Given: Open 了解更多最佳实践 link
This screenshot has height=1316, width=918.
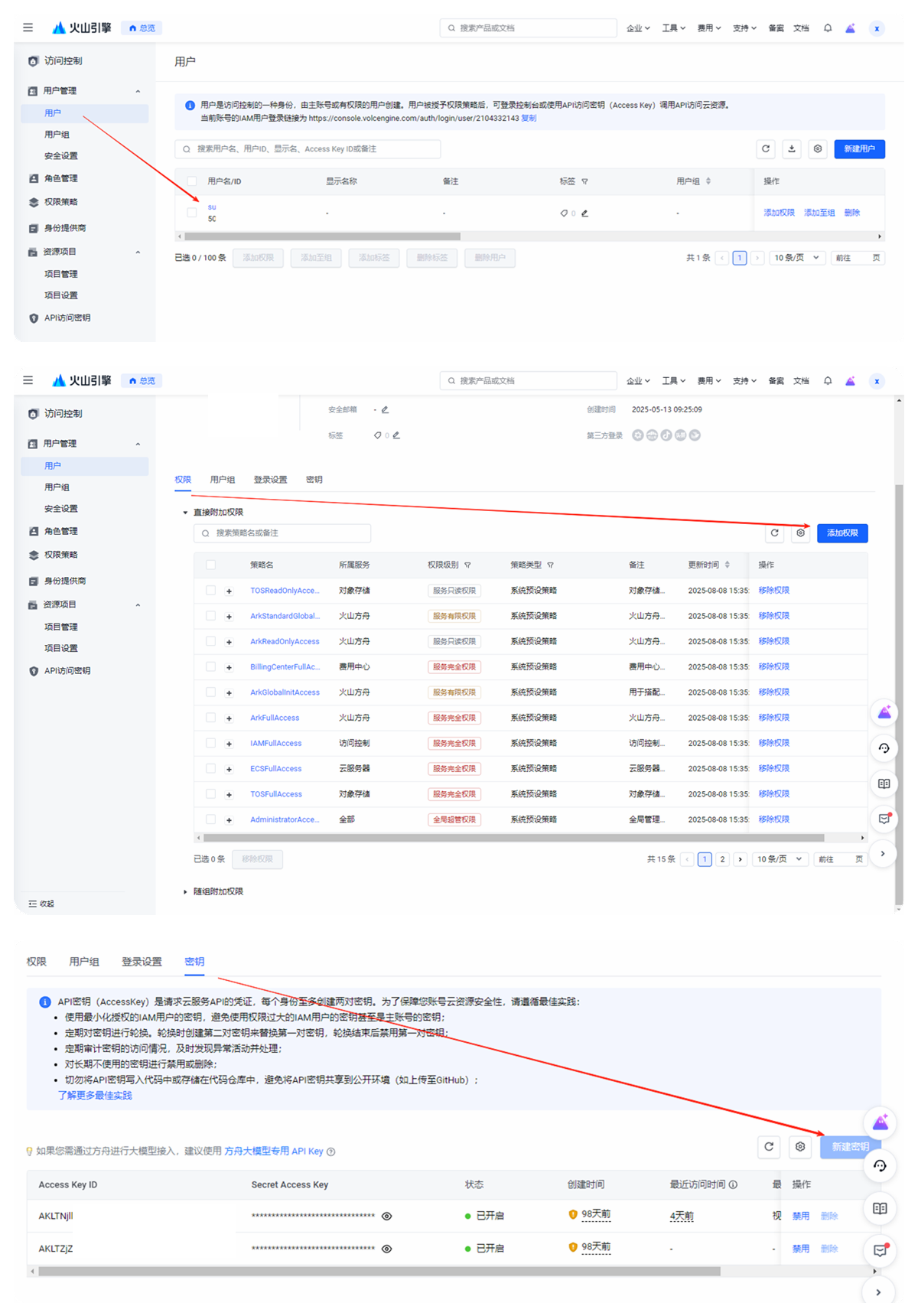Looking at the screenshot, I should 95,1096.
